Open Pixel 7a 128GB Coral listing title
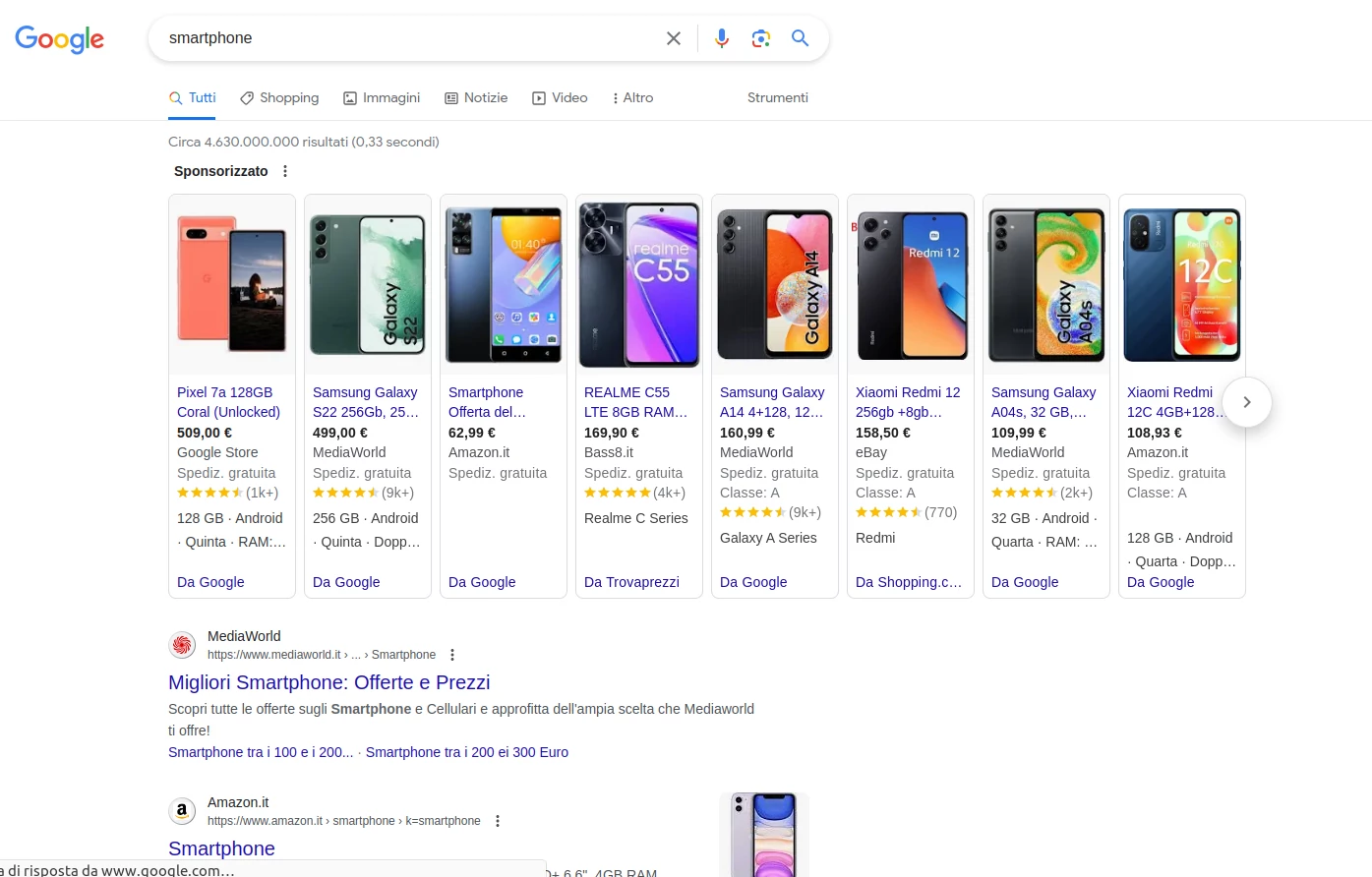 point(228,402)
